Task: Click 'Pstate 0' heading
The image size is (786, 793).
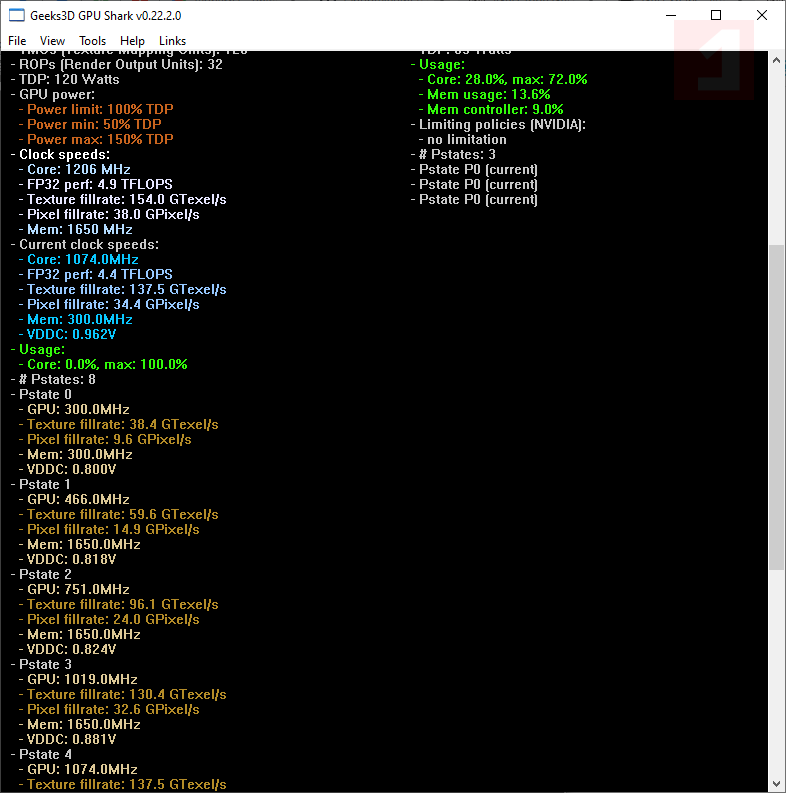Action: click(41, 394)
